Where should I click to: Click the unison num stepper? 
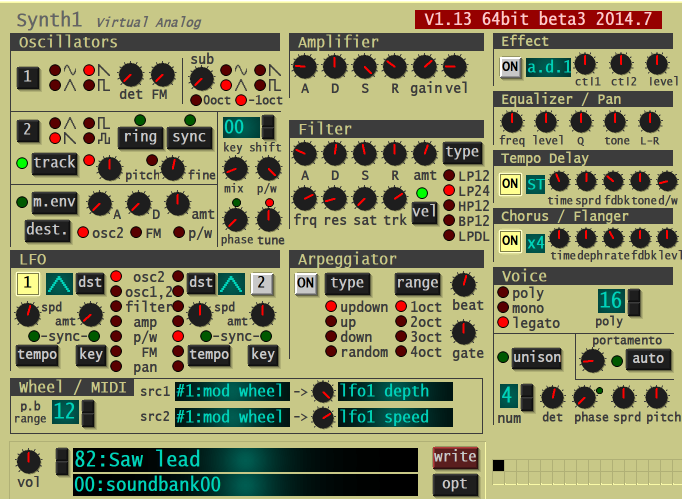pos(527,397)
